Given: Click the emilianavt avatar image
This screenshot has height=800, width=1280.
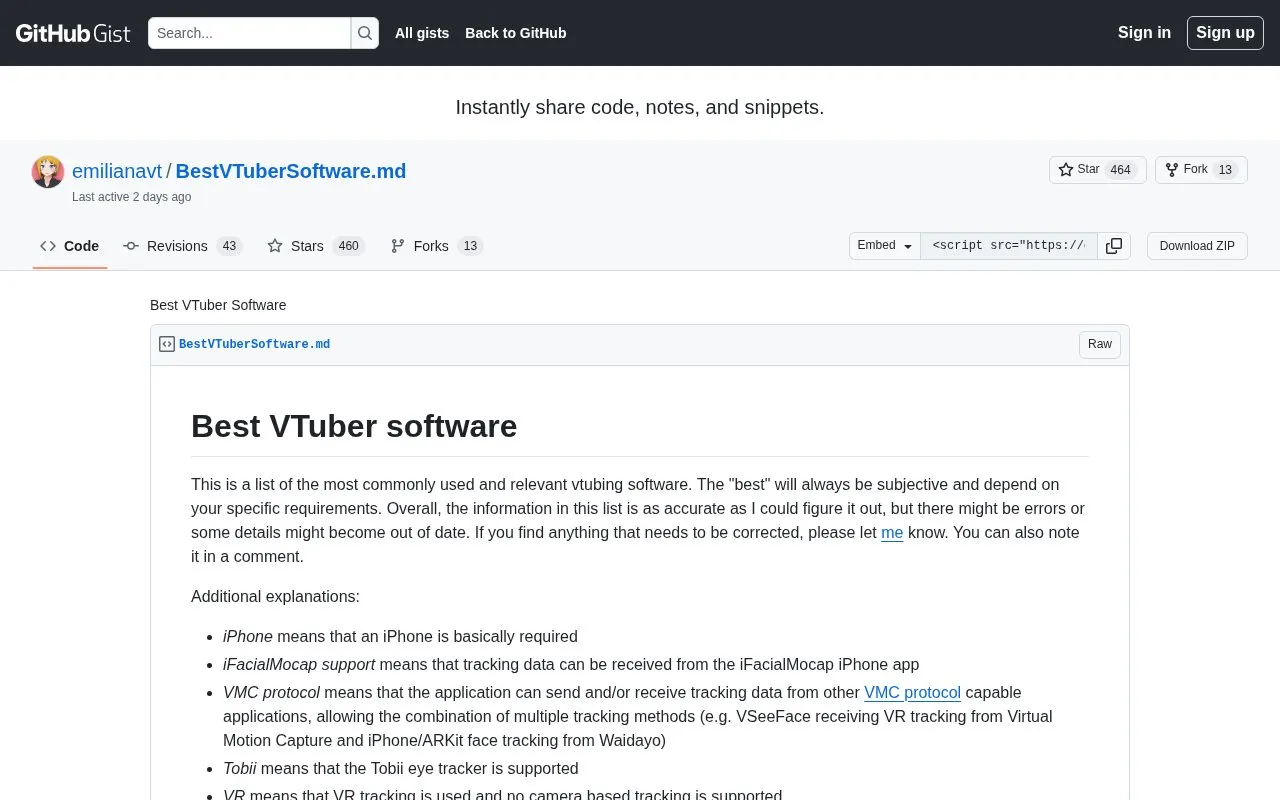Looking at the screenshot, I should tap(48, 172).
